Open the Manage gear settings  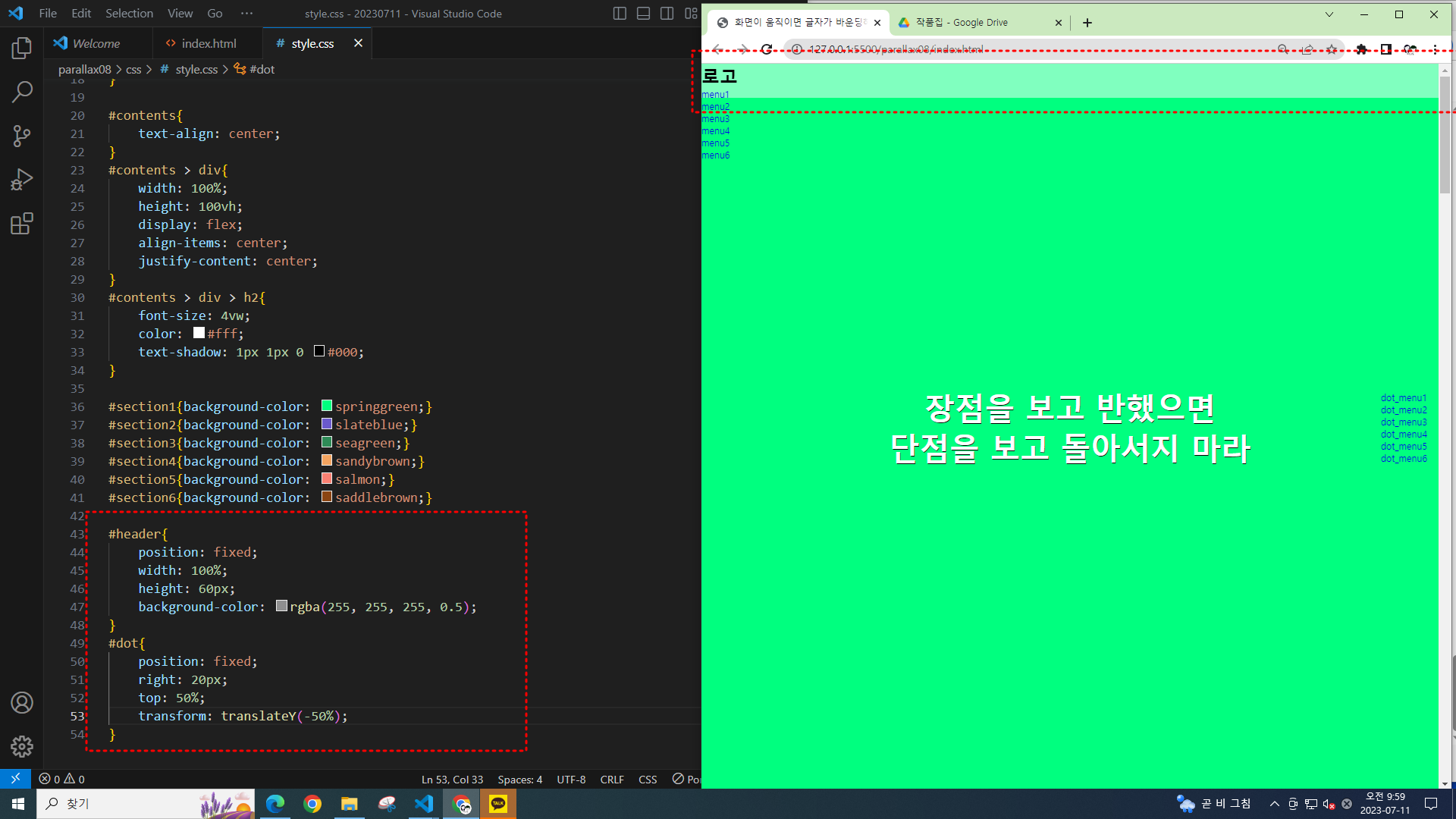click(x=22, y=747)
